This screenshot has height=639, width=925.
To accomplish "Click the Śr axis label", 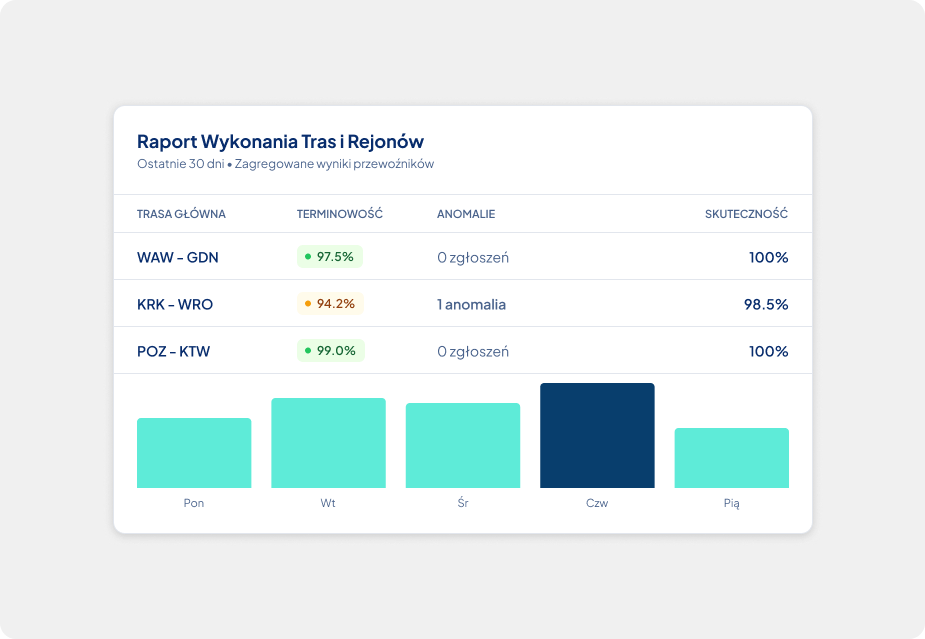I will (x=463, y=503).
